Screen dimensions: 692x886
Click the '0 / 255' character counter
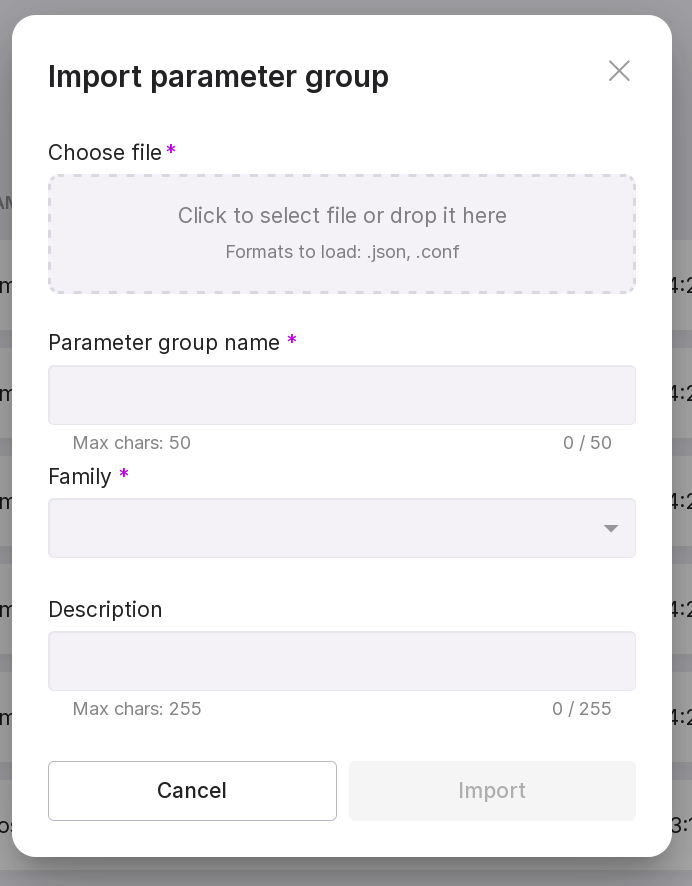tap(581, 709)
